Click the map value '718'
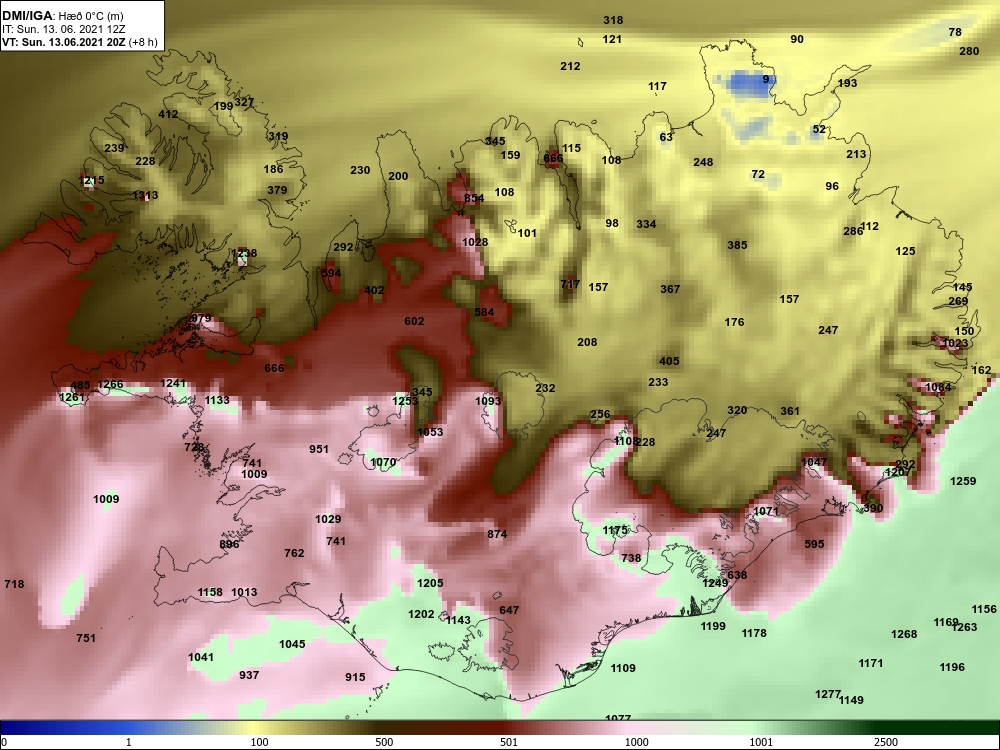 click(14, 584)
